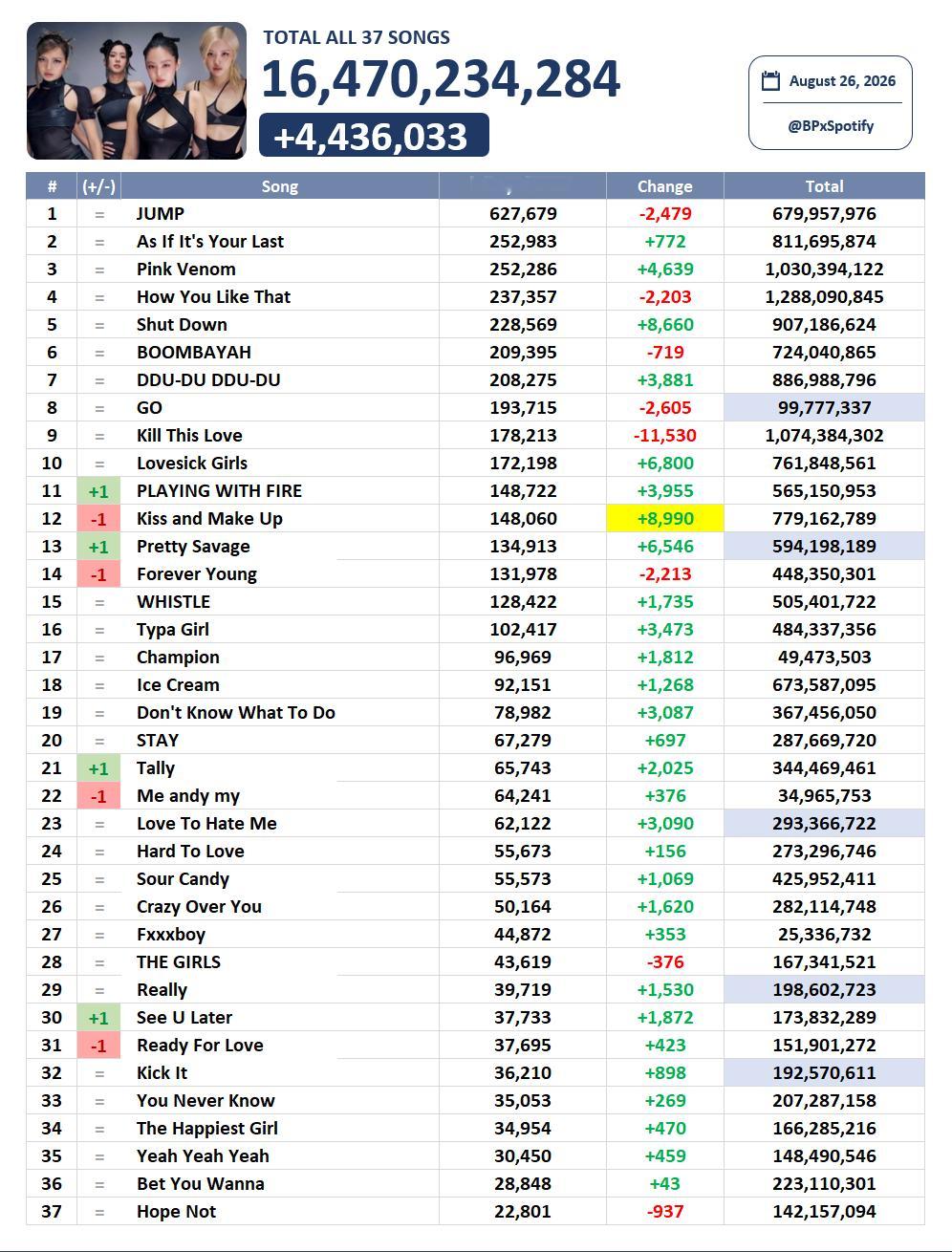Click the Pink Venom song name
952x1252 pixels.
(x=186, y=270)
